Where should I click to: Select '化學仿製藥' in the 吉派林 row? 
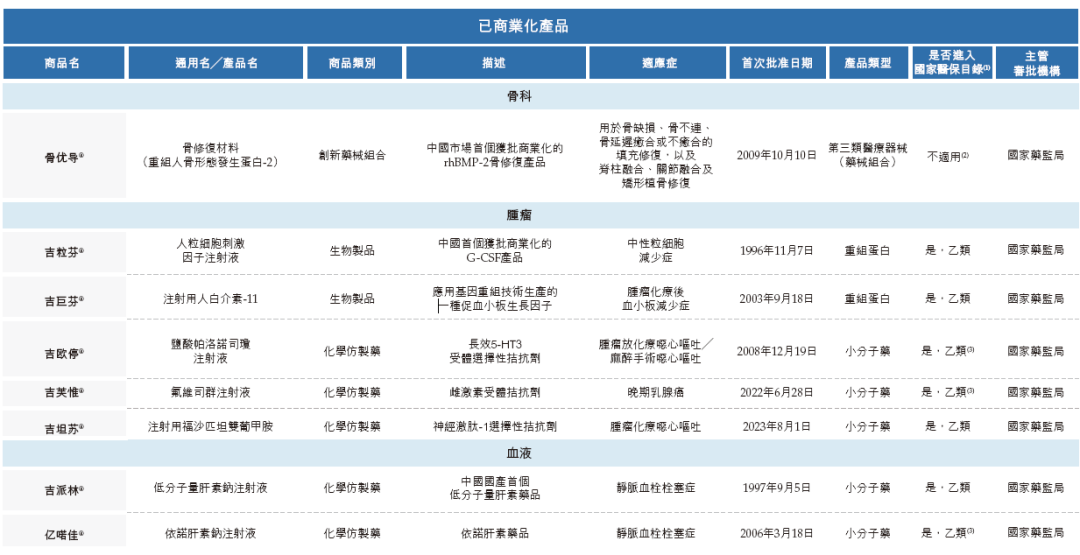coord(352,488)
